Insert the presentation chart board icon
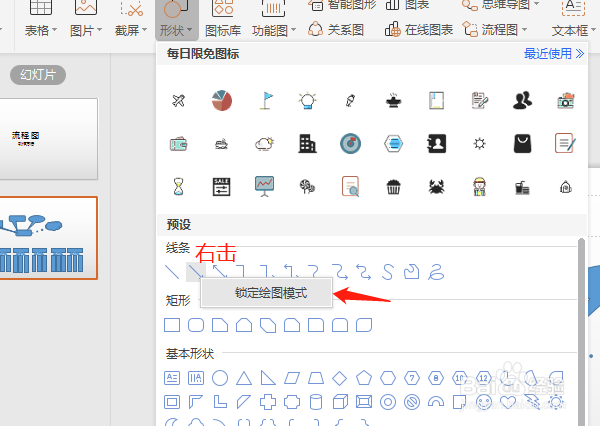 point(264,187)
